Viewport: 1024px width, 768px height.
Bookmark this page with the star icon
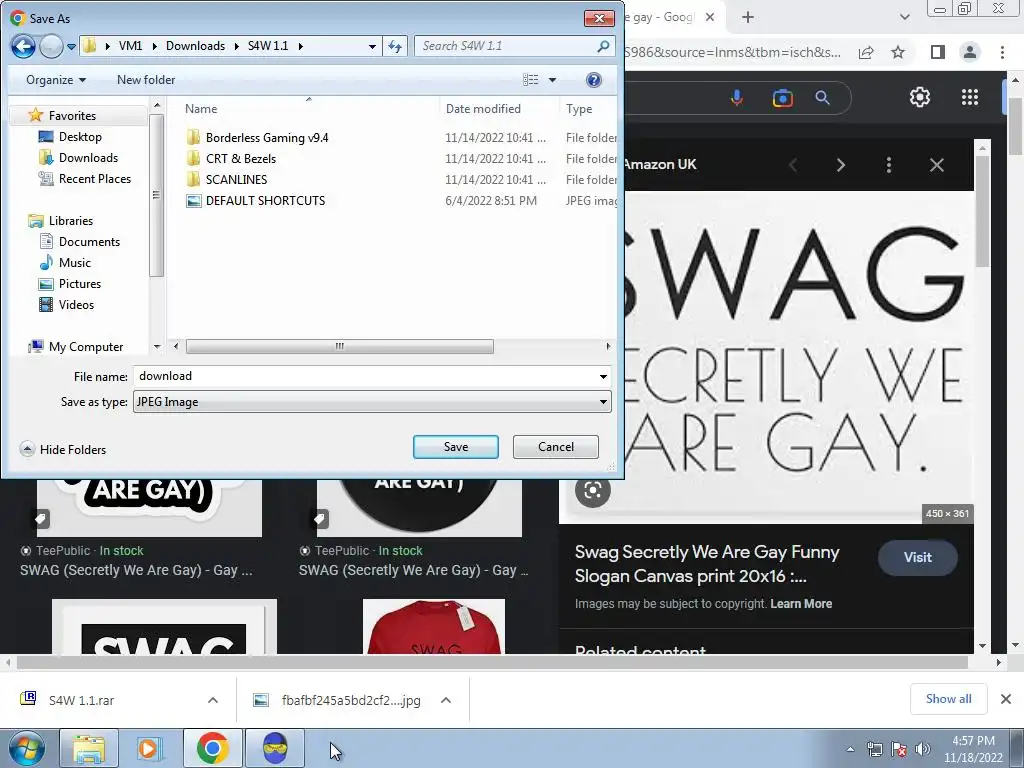point(898,52)
